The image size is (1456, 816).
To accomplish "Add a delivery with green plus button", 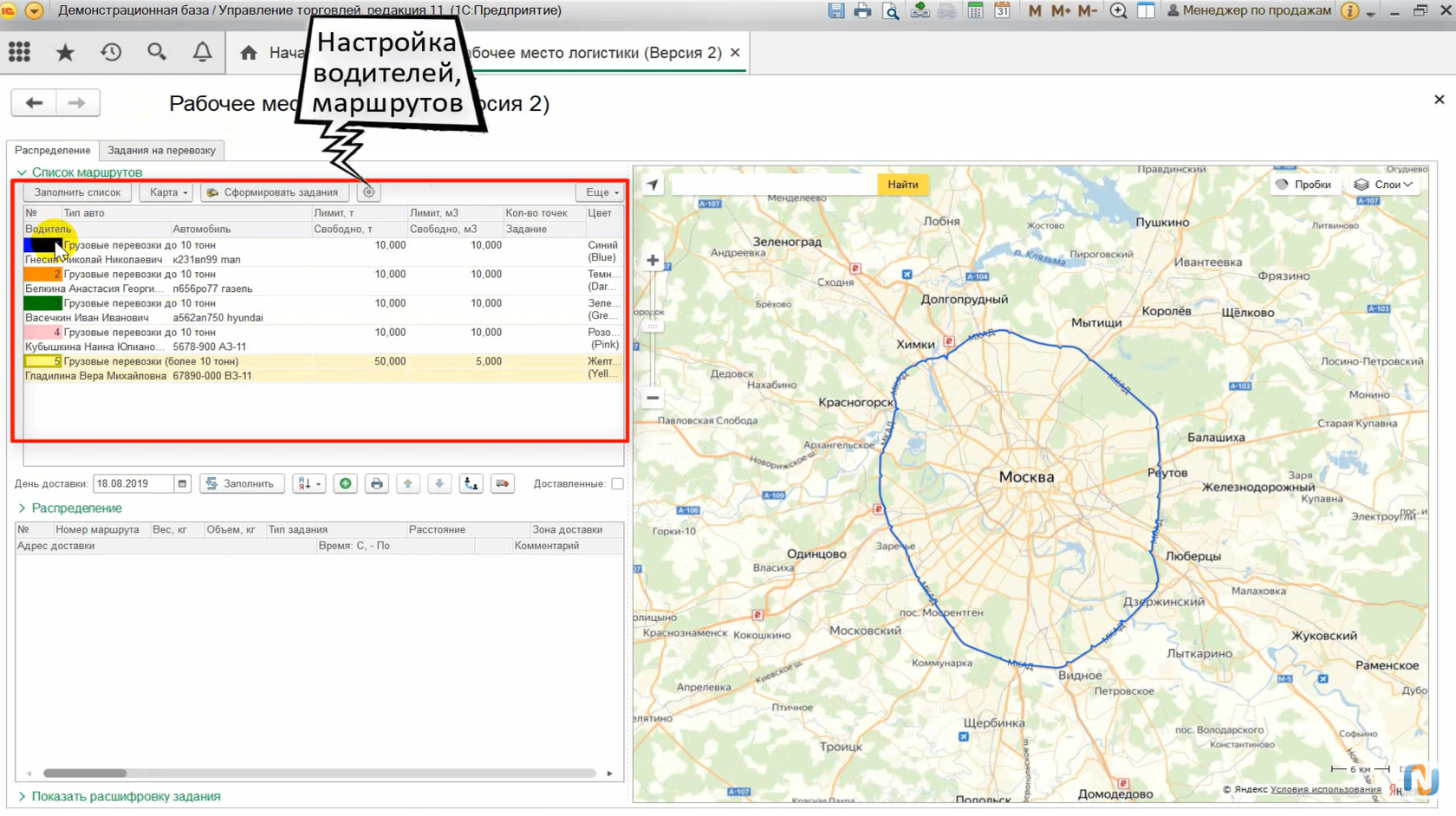I will [x=345, y=483].
